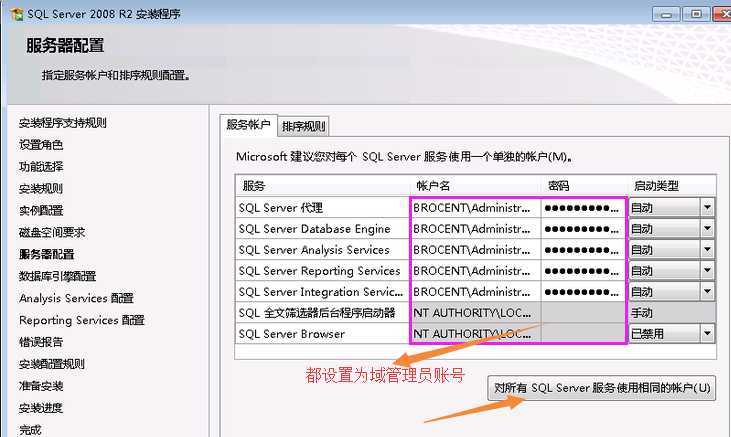Click password field for SQL Server 代理
The width and height of the screenshot is (731, 437).
point(583,208)
